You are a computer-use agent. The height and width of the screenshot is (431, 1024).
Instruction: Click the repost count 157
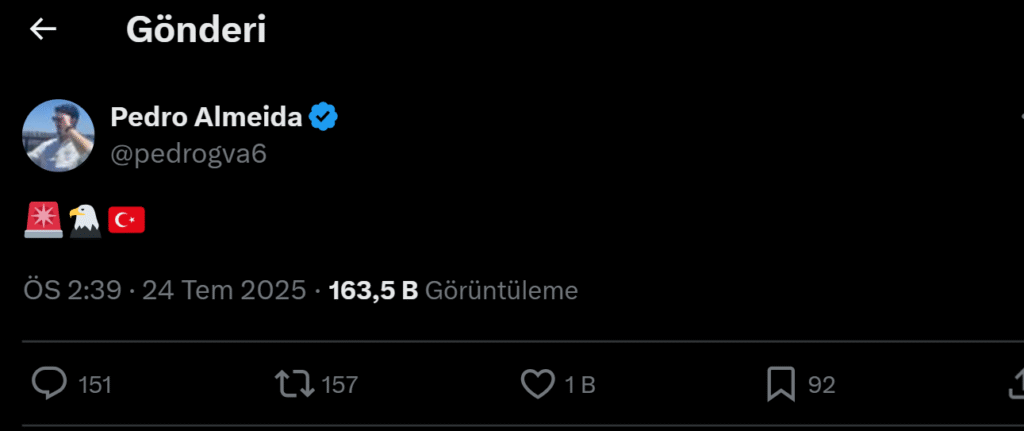click(x=340, y=385)
